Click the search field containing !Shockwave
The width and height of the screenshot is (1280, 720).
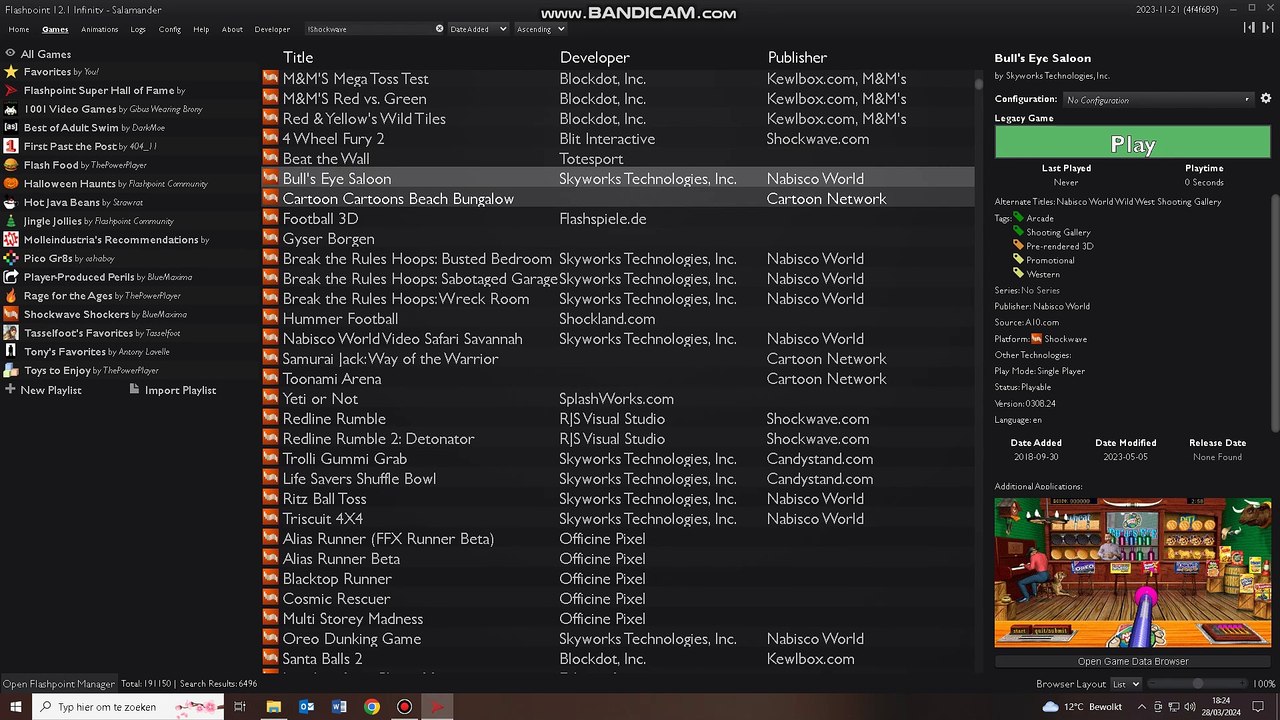pos(371,29)
